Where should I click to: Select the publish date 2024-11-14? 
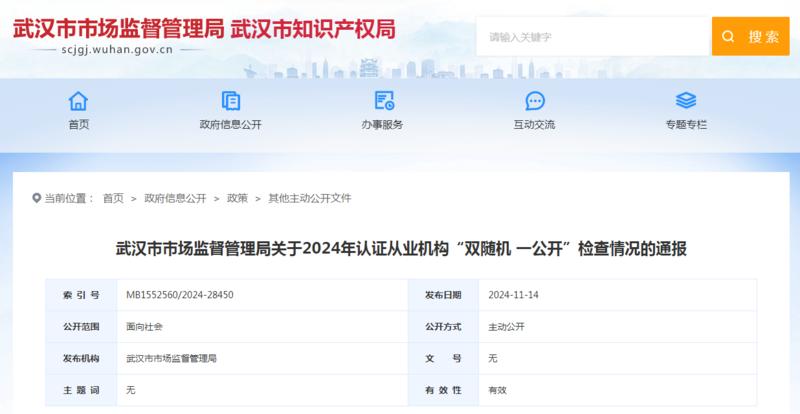coord(513,295)
